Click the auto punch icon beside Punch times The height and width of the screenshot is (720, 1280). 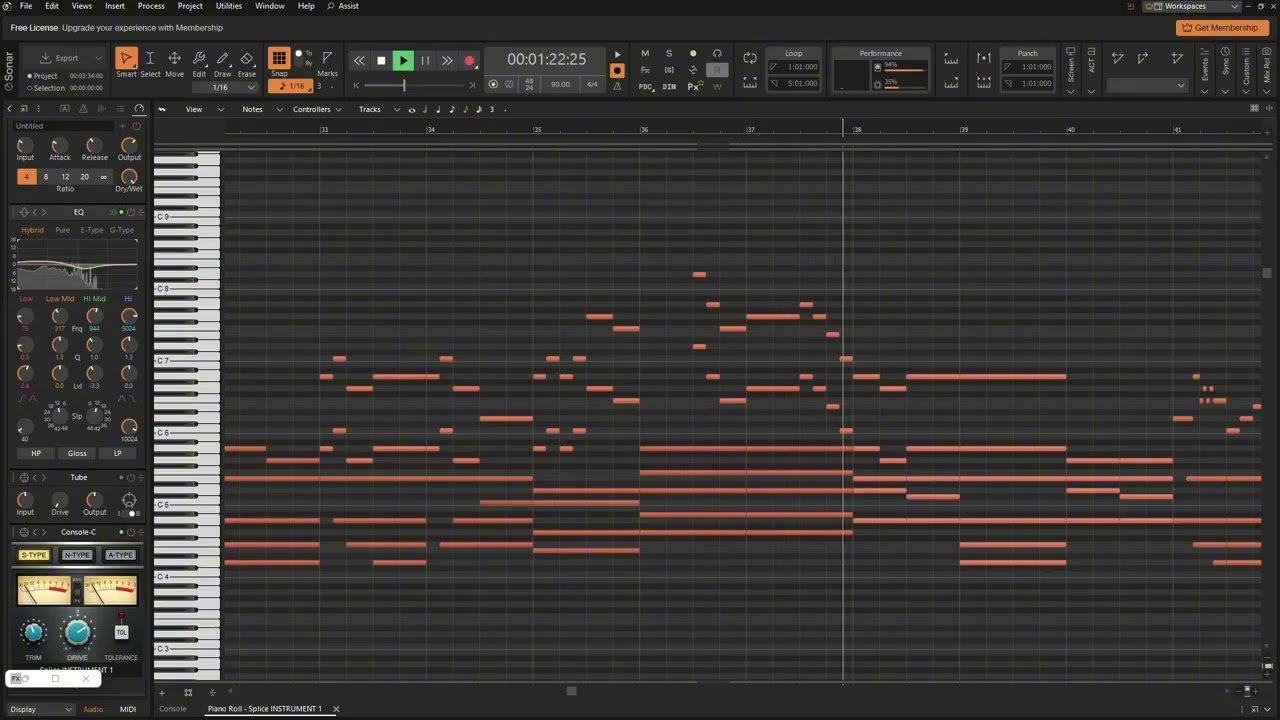point(984,58)
